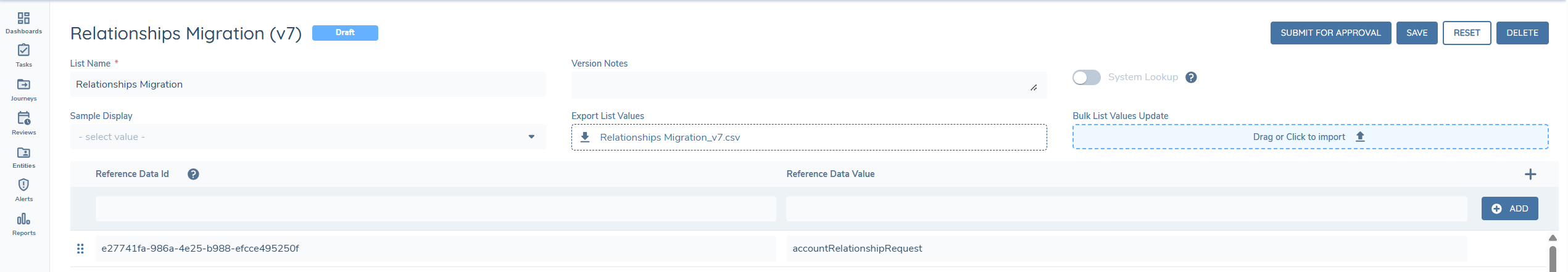Delete the list with Delete button
Viewport: 1568px width, 272px height.
[x=1522, y=33]
